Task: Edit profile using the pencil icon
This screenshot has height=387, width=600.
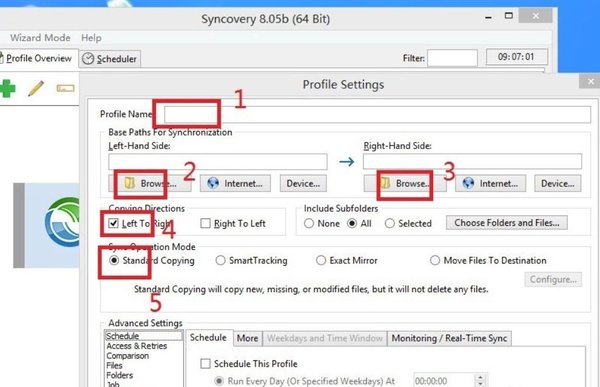Action: (36, 88)
